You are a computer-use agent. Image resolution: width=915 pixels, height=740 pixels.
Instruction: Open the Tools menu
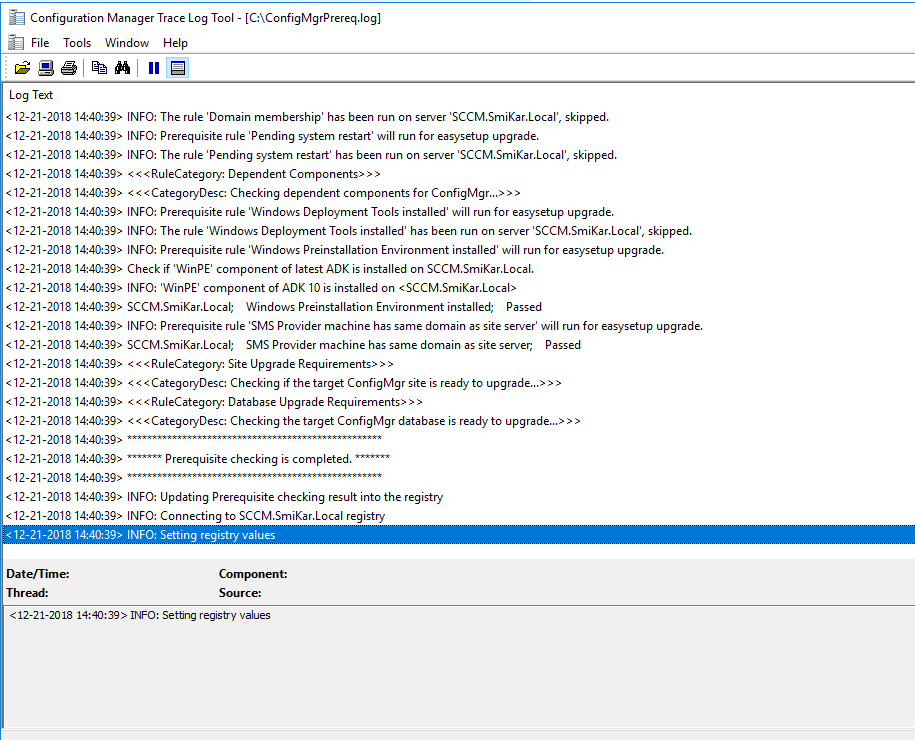point(77,43)
